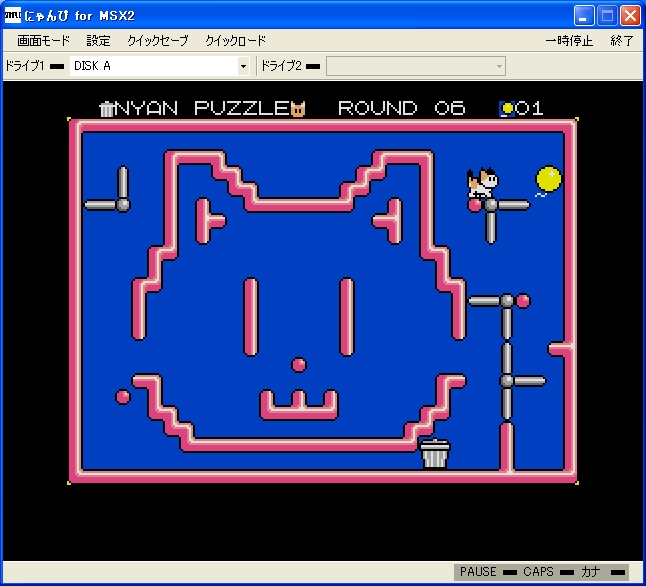Click the application icon in title bar
The image size is (646, 586).
point(13,16)
